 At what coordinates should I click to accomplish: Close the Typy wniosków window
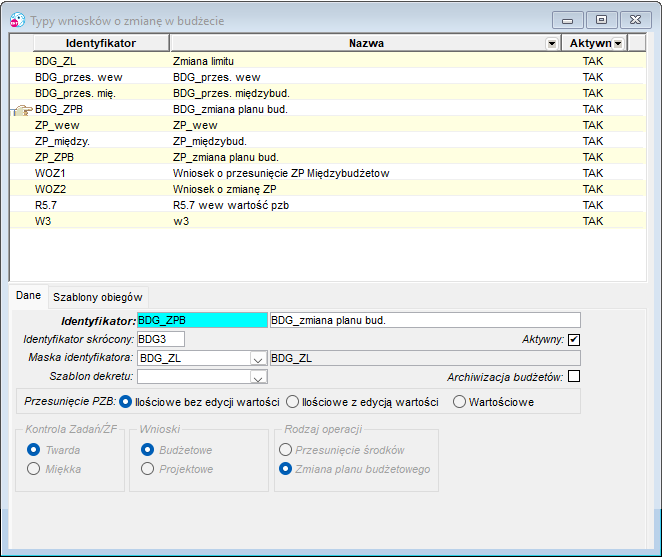pos(636,20)
